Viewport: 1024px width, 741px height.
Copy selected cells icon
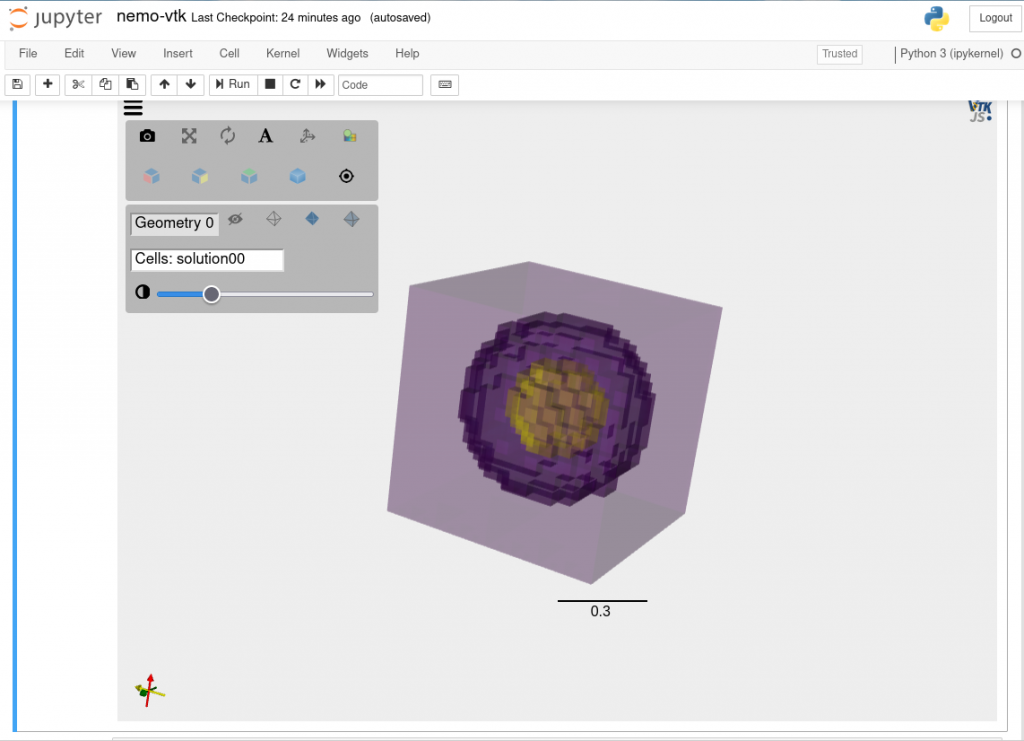105,84
